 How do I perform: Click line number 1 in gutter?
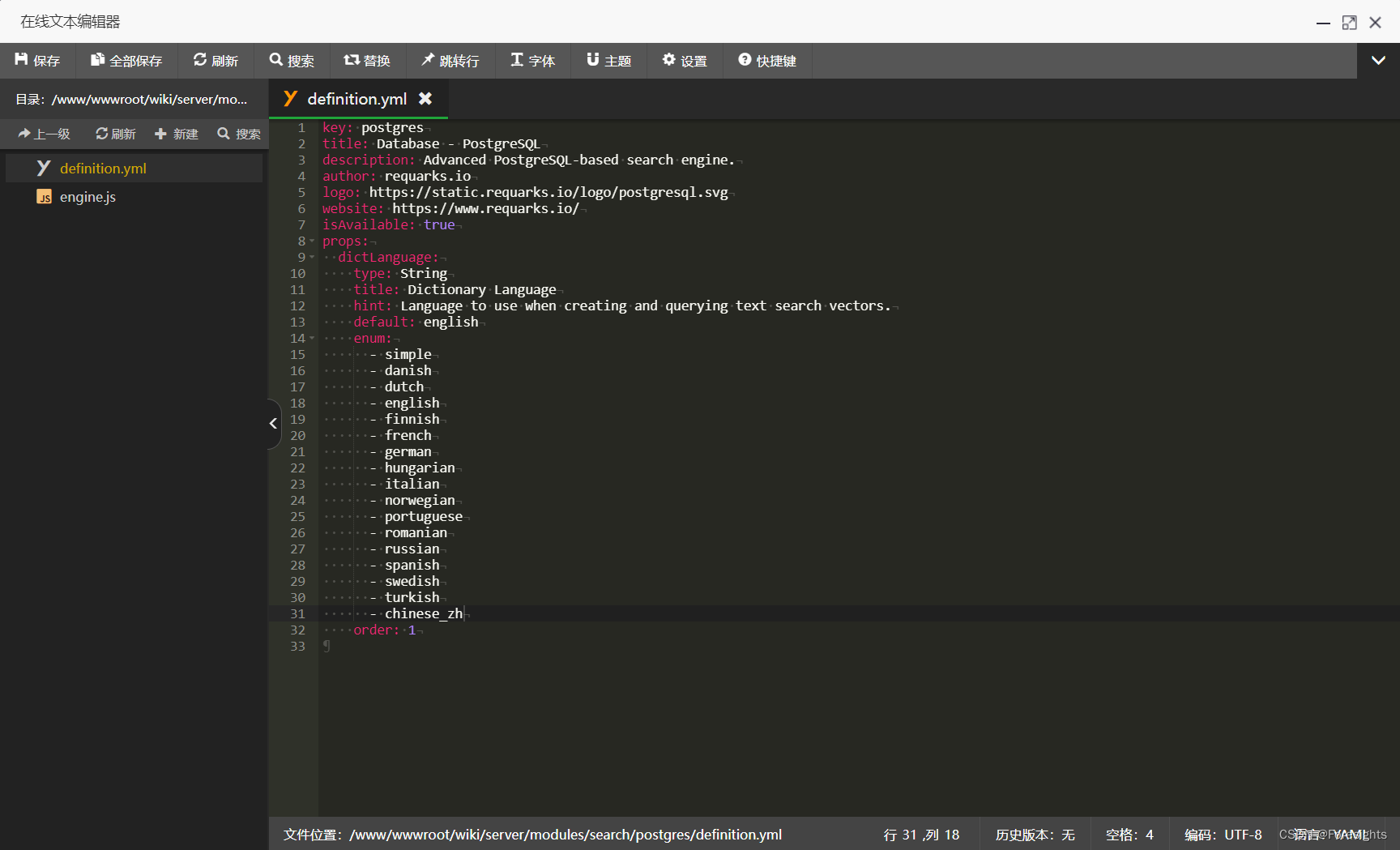pyautogui.click(x=301, y=127)
